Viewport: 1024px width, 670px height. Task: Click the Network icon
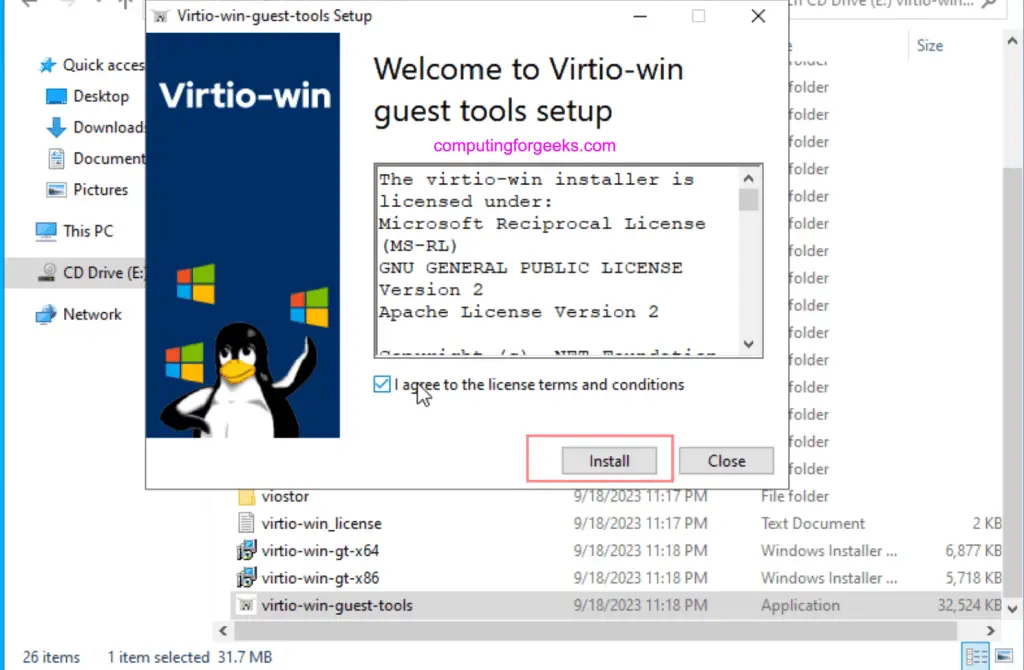46,315
